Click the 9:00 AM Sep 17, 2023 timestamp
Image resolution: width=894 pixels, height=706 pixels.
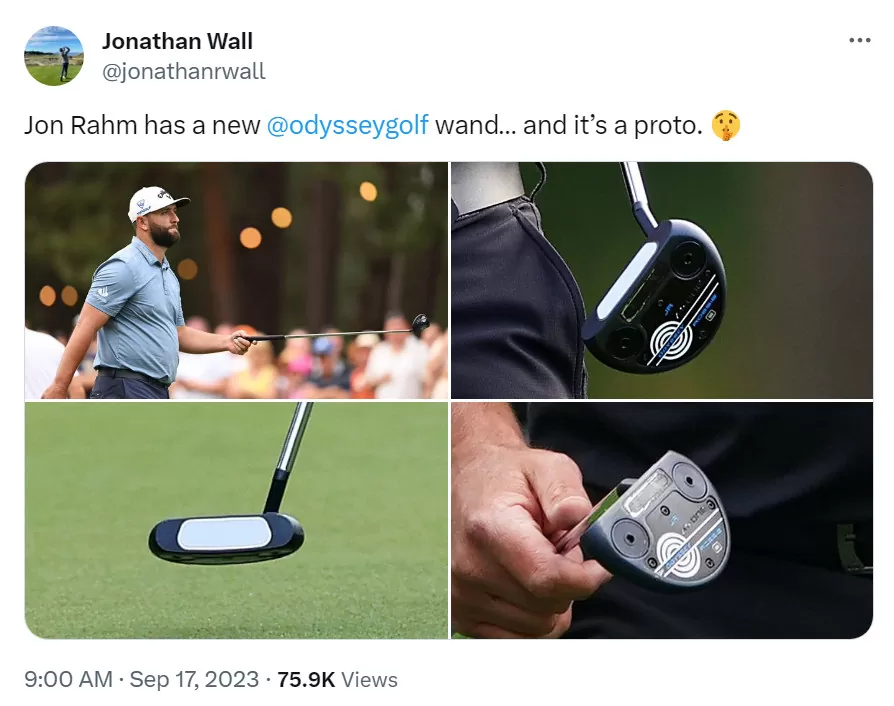click(141, 680)
